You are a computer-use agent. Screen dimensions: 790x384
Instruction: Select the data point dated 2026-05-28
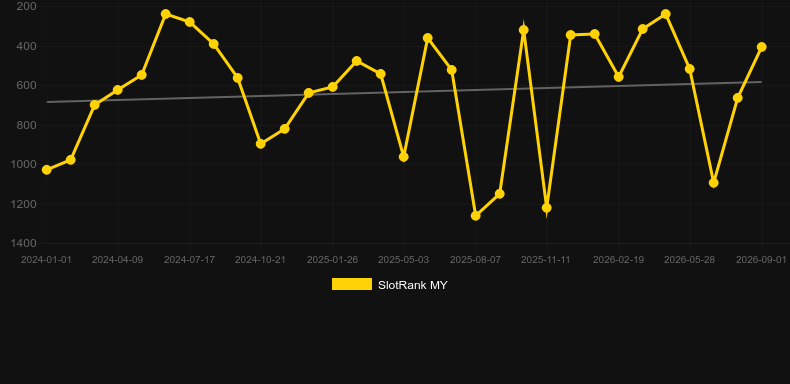(x=690, y=69)
